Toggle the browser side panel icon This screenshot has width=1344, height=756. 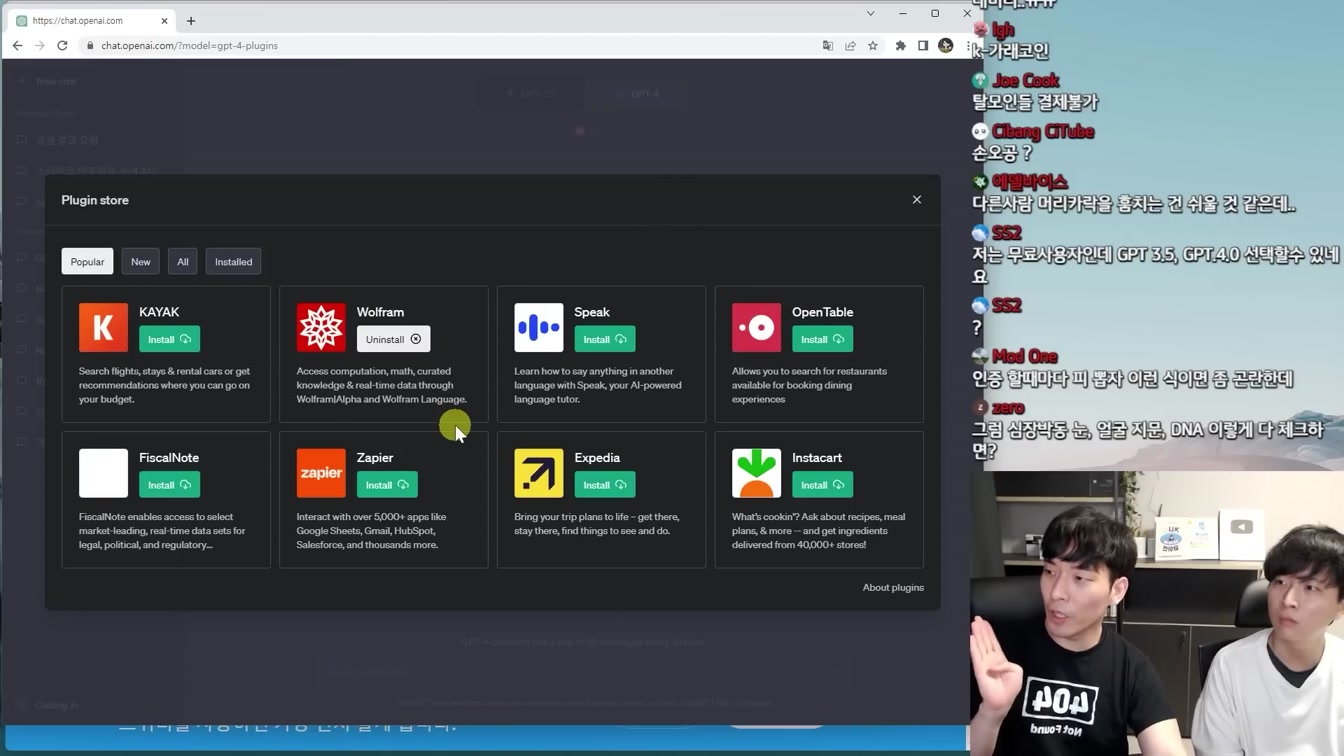tap(923, 45)
